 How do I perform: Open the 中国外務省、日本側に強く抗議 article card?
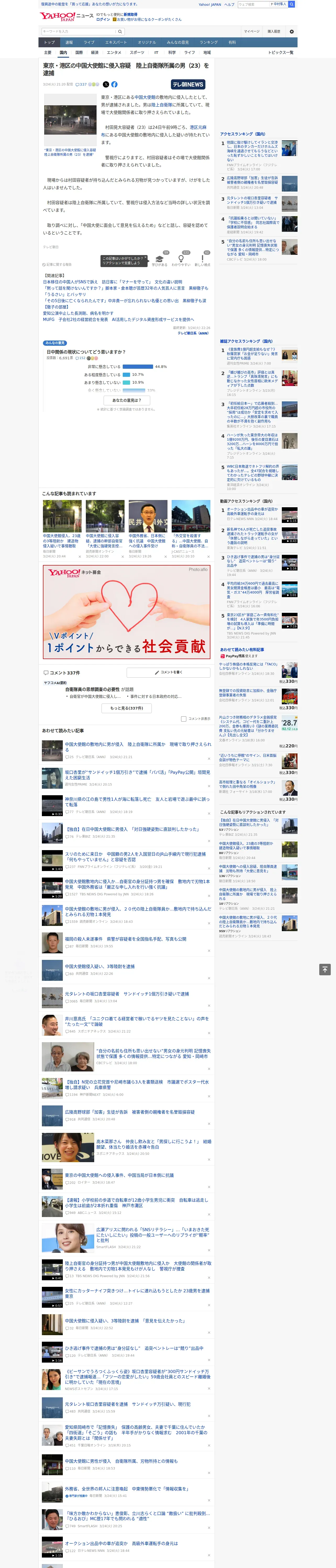(148, 529)
